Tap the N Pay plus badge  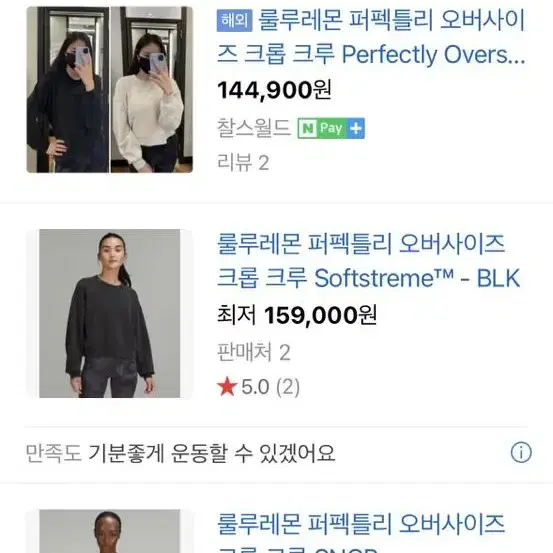tap(331, 128)
